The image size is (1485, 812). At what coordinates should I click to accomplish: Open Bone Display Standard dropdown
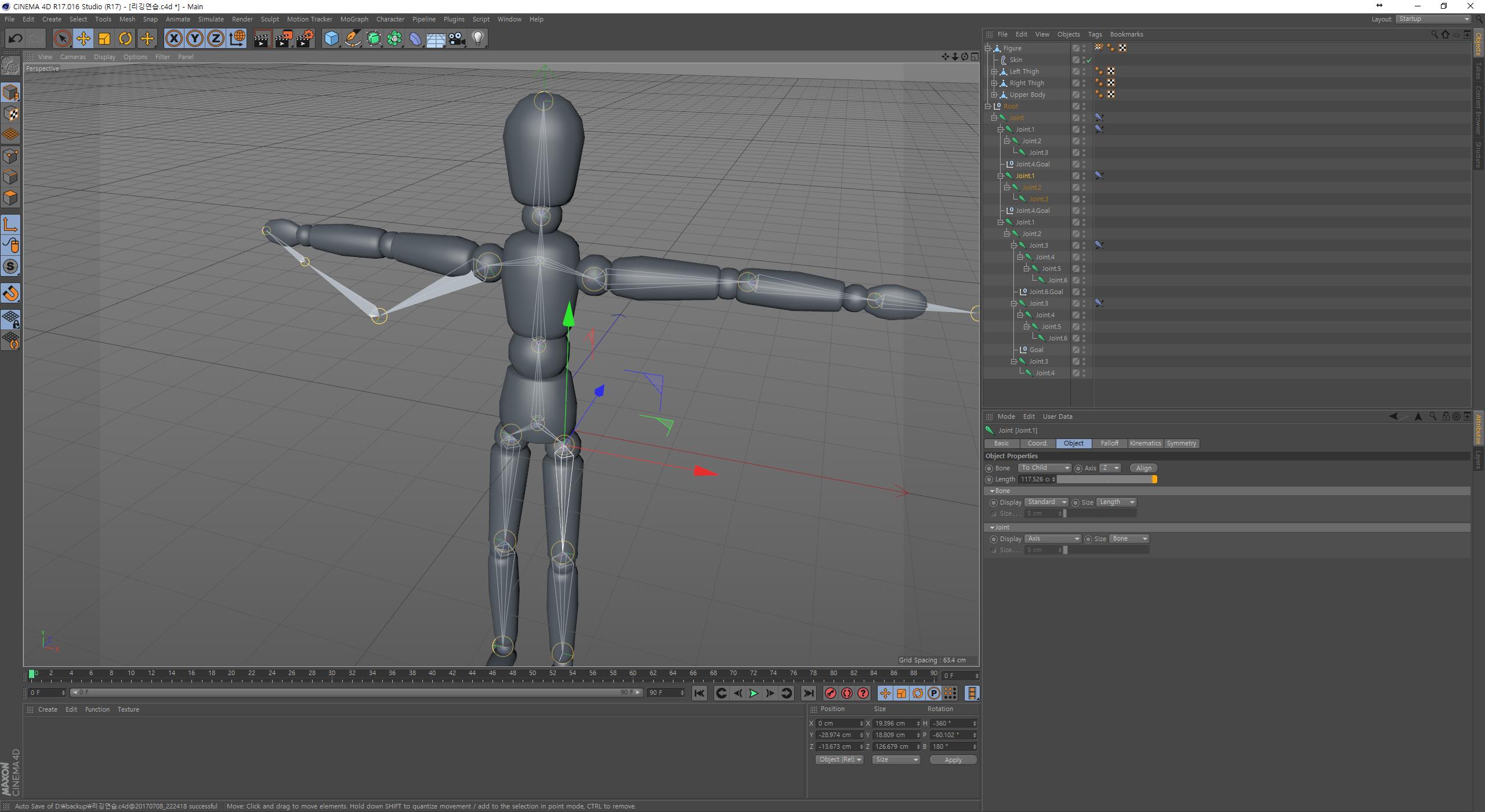(1046, 502)
